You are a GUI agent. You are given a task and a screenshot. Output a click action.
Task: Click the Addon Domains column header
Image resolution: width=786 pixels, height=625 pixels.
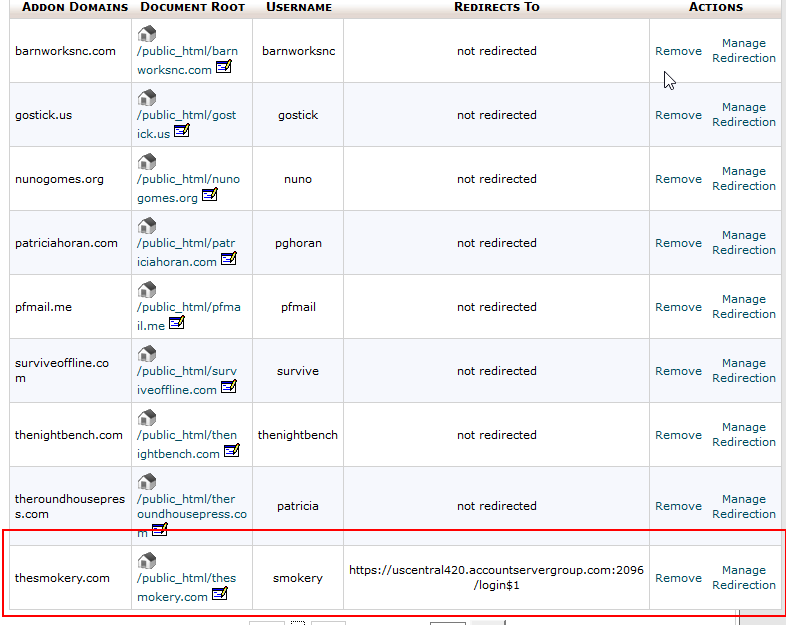[x=75, y=7]
